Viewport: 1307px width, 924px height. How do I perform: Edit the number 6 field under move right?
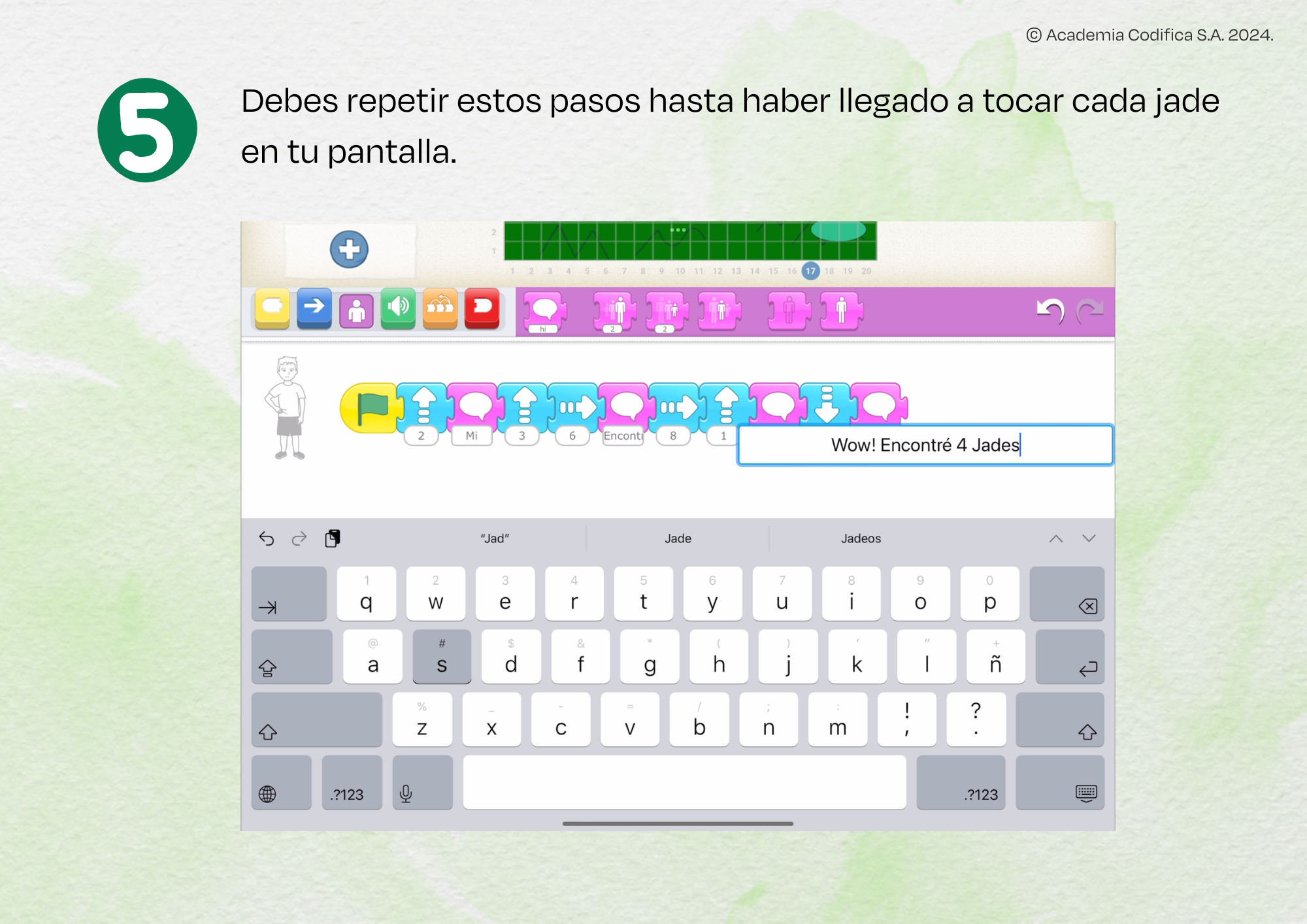572,436
